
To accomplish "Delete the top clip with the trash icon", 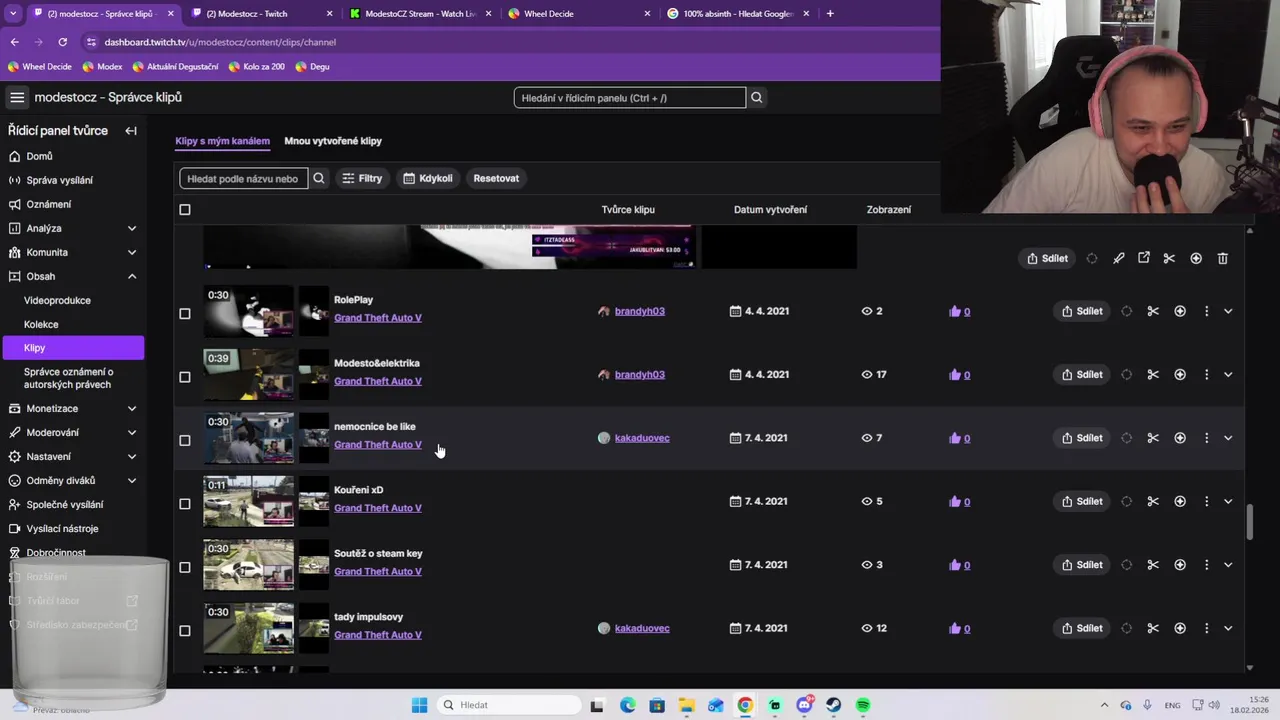I will point(1222,258).
